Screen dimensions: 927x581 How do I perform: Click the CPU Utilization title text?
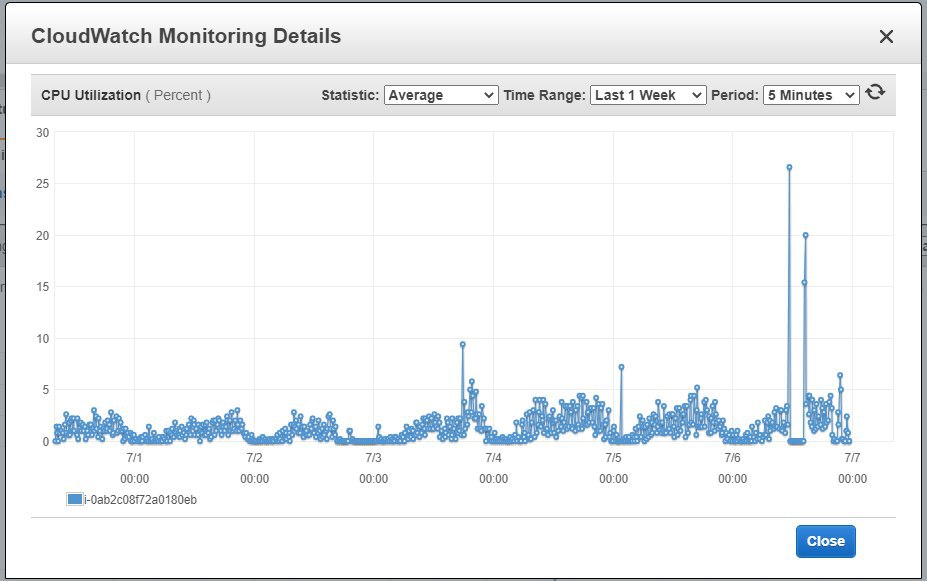tap(91, 95)
